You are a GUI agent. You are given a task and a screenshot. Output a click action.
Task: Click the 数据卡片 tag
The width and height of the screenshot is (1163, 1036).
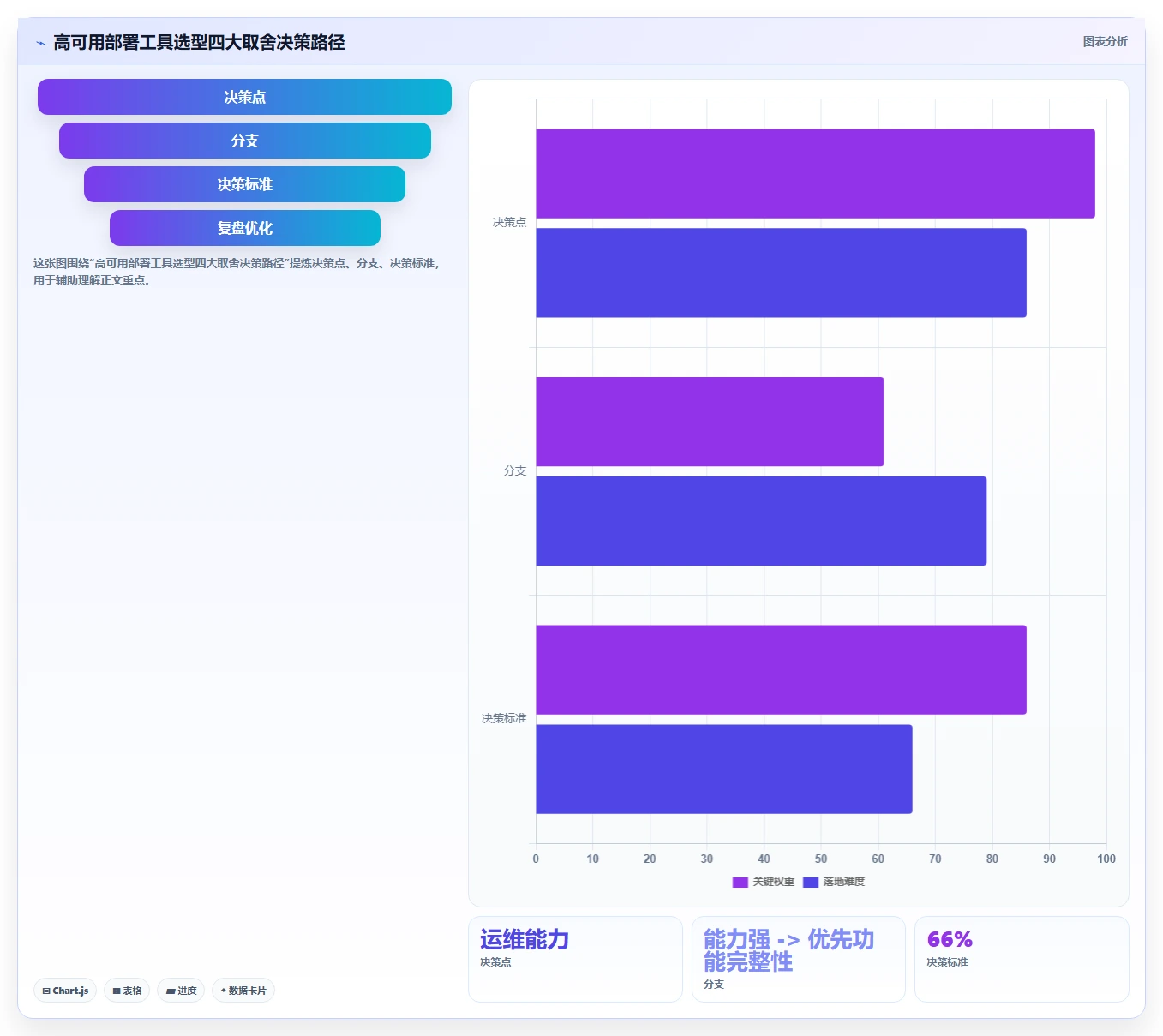coord(243,991)
